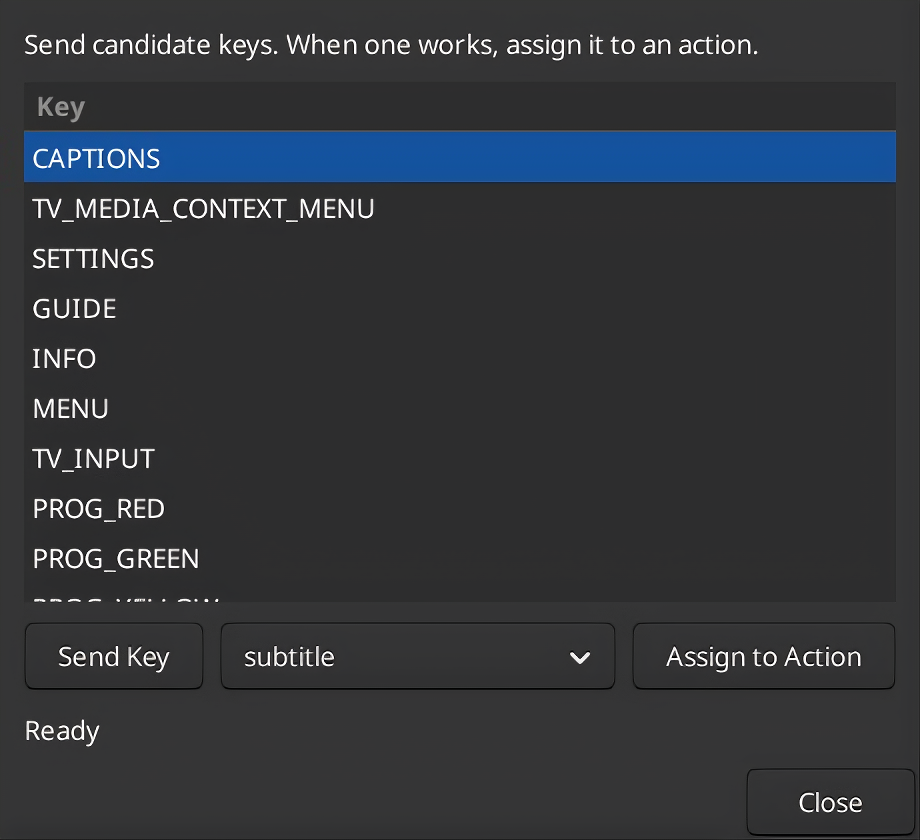Image resolution: width=920 pixels, height=840 pixels.
Task: Highlight the MENU key entry
Action: (459, 408)
